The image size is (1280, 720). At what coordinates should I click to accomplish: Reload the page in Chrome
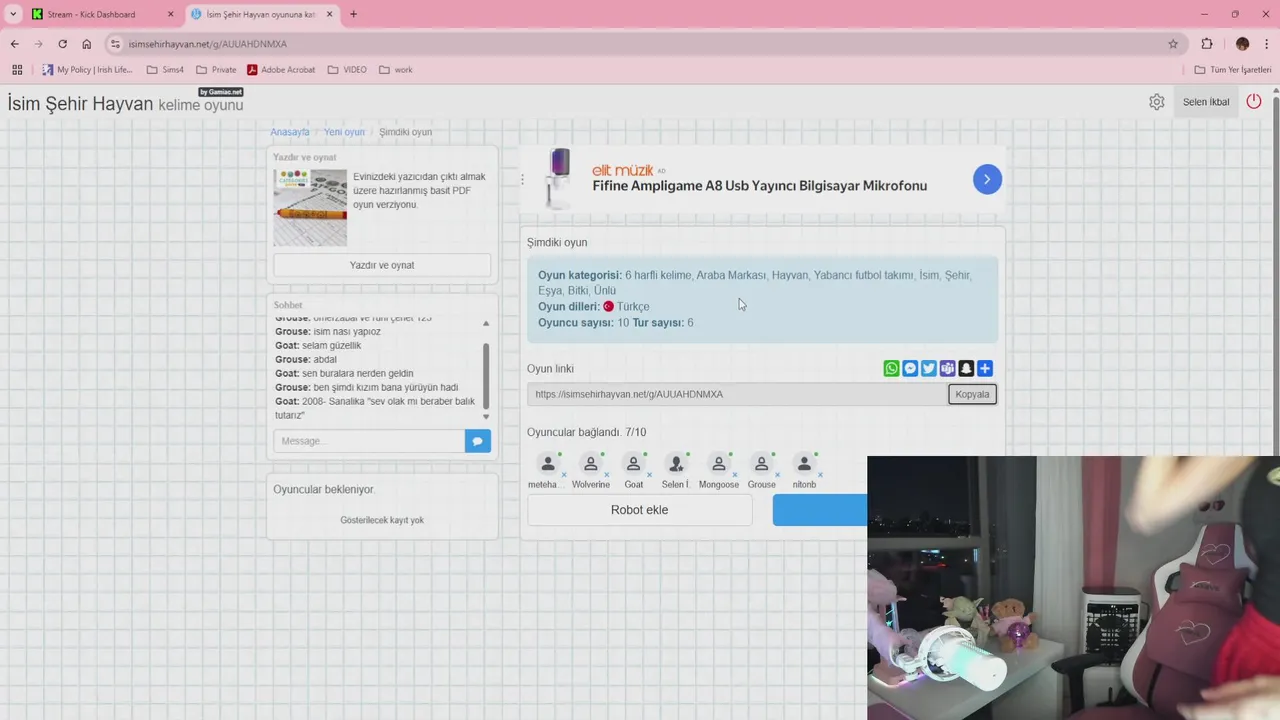[x=62, y=44]
